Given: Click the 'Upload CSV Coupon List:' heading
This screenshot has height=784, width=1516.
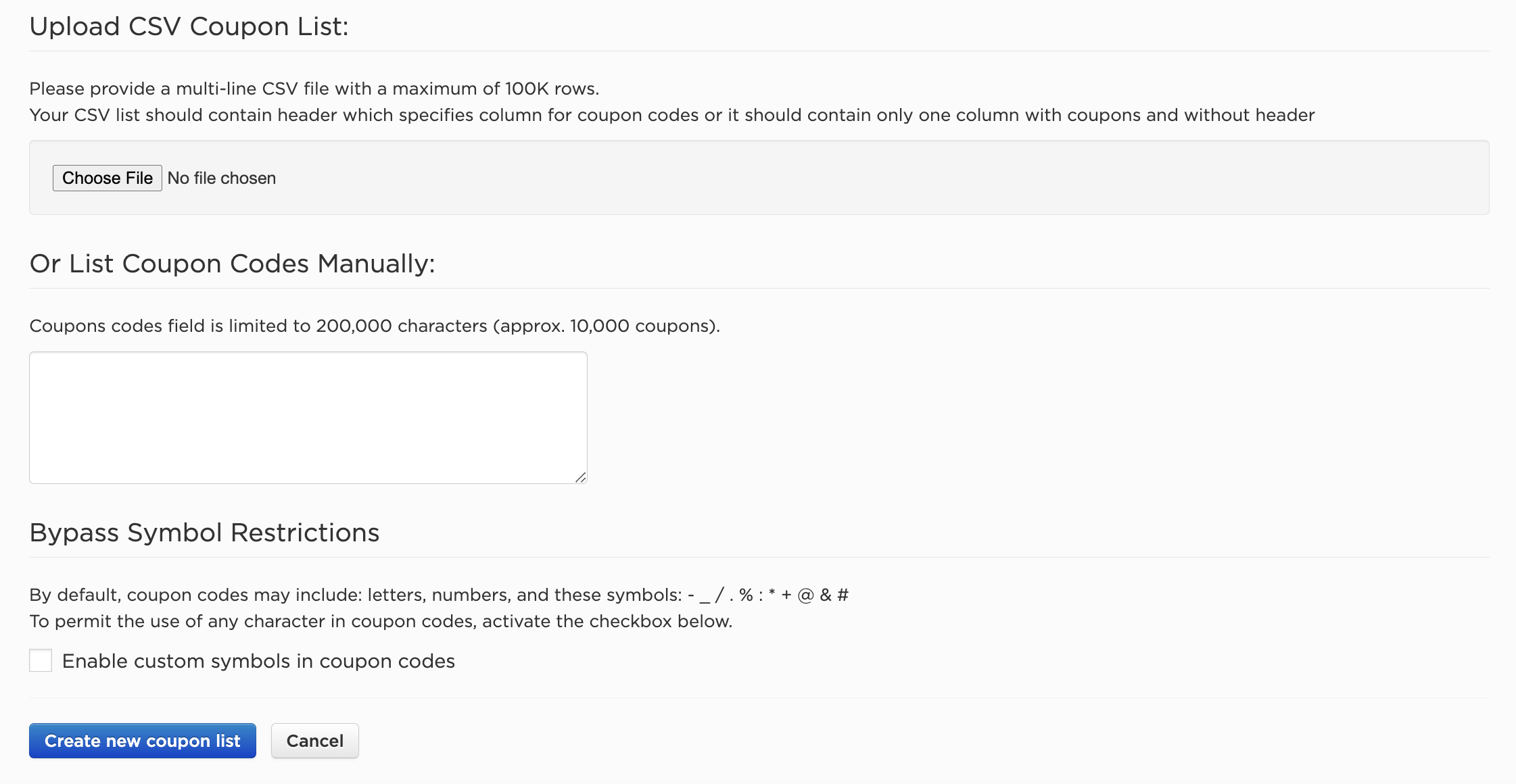Looking at the screenshot, I should (x=189, y=26).
